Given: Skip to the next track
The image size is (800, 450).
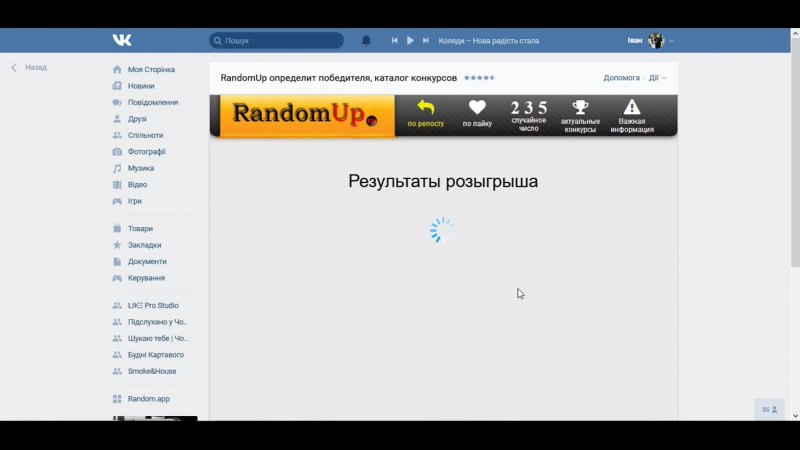Looking at the screenshot, I should [x=426, y=41].
